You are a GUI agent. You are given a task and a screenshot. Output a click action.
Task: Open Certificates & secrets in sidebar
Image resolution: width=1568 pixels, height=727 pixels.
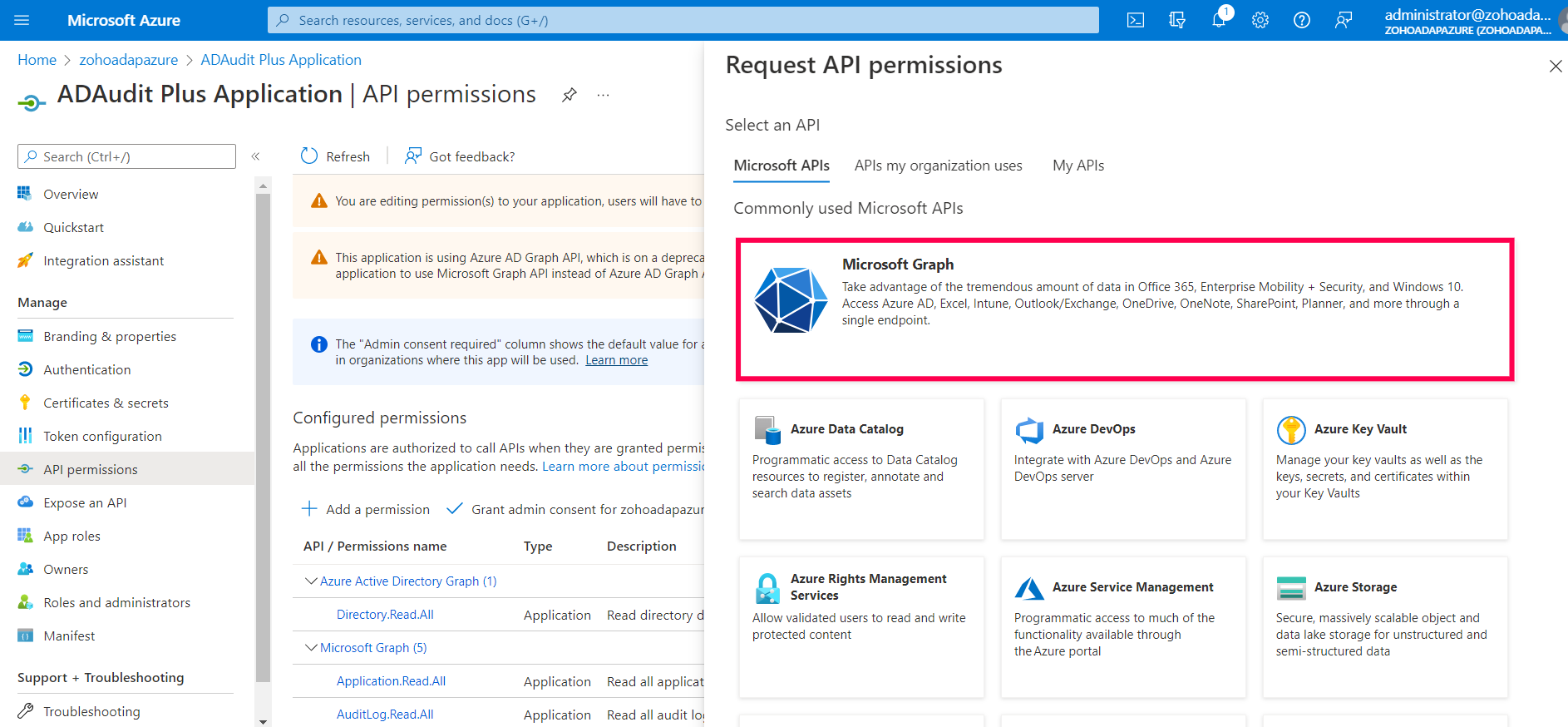click(106, 403)
